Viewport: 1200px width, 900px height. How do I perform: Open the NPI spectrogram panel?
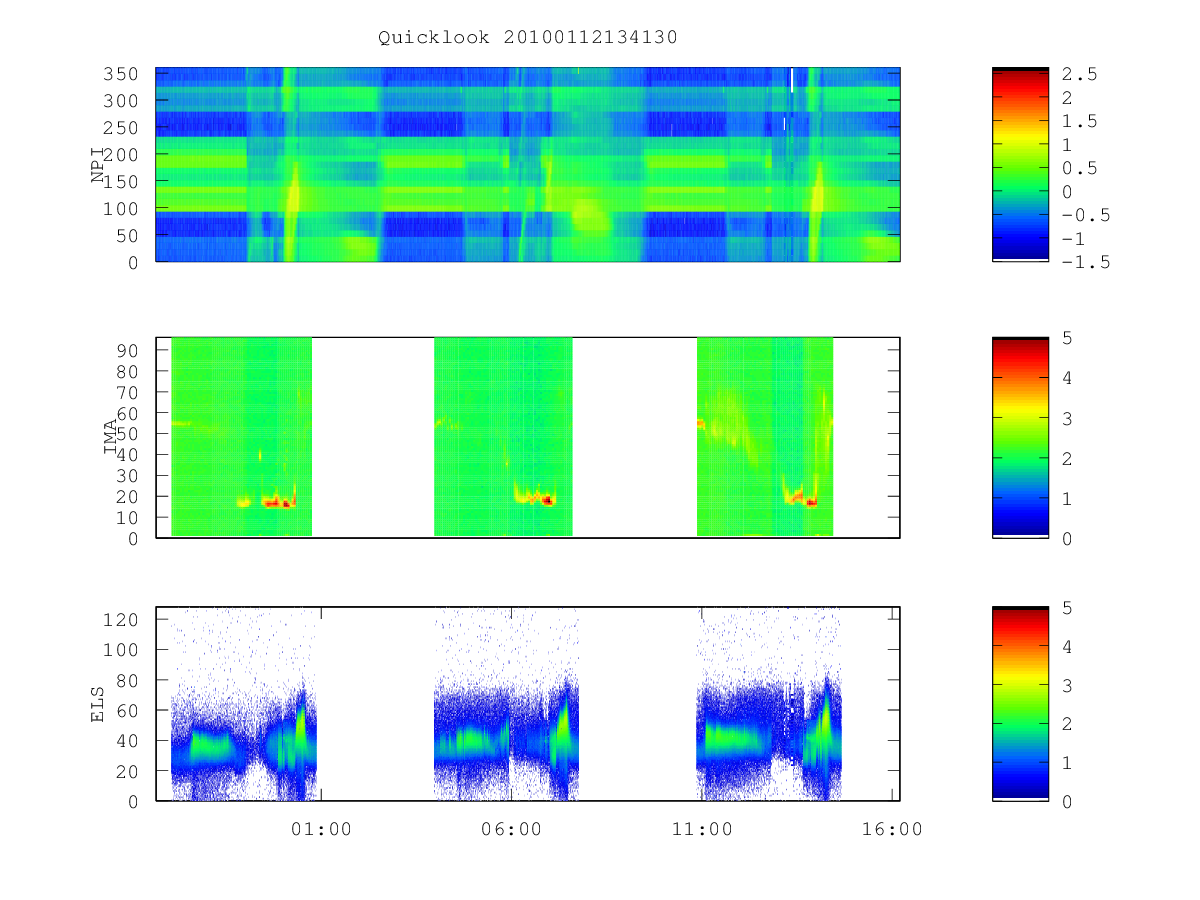pyautogui.click(x=528, y=164)
